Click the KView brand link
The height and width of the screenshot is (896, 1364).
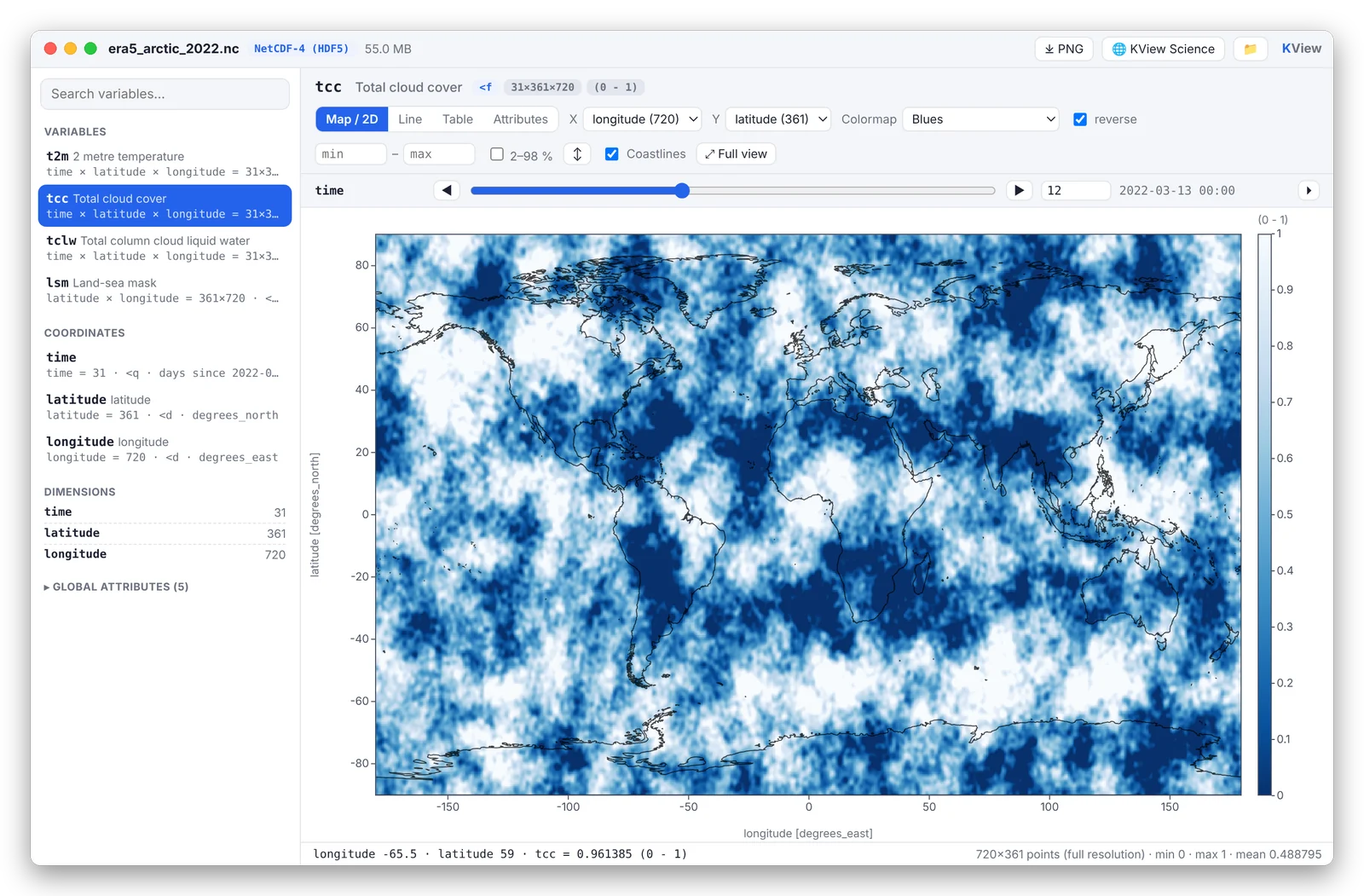[x=1301, y=49]
